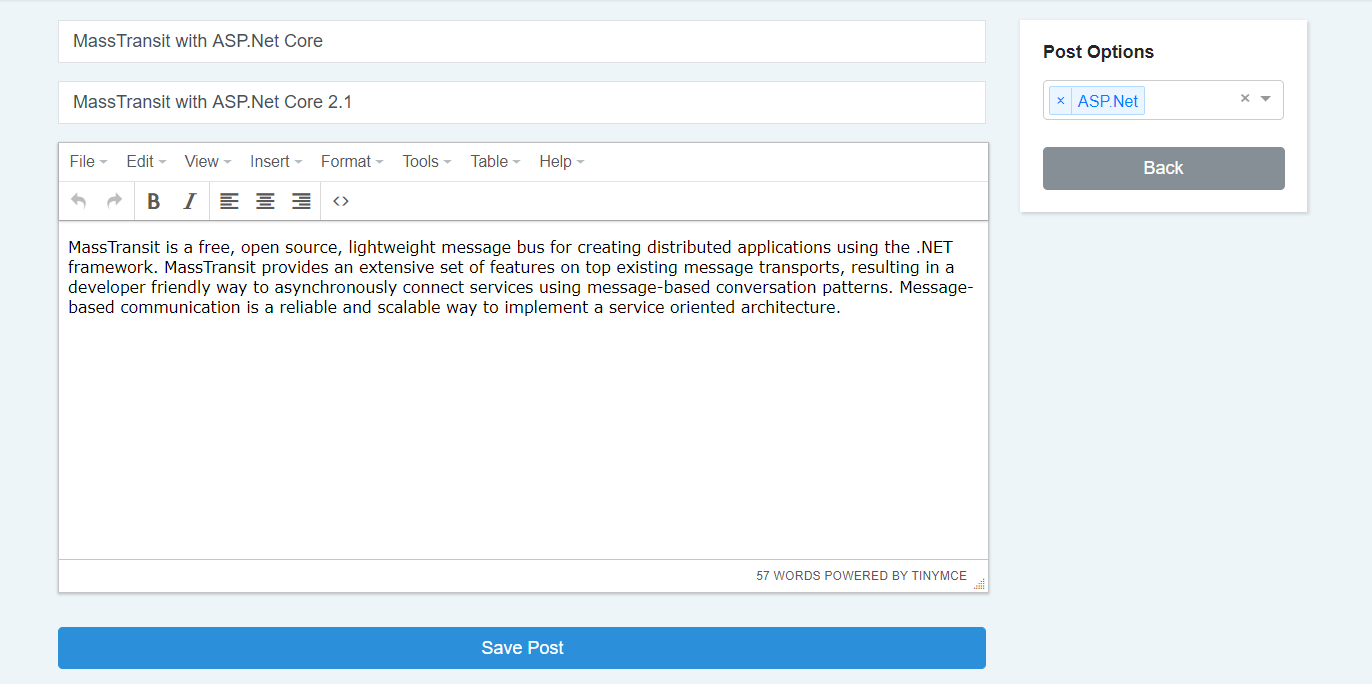Focus the post title field
This screenshot has height=684, width=1372.
(x=522, y=41)
